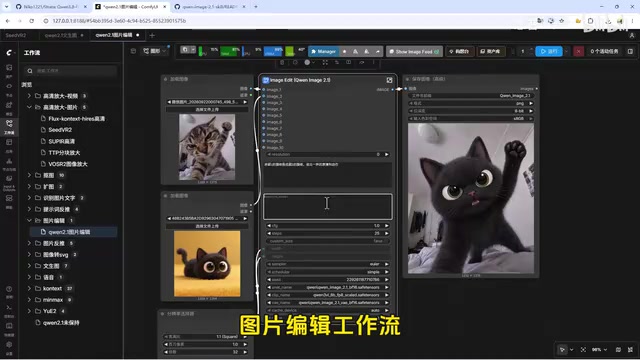Select the cursor mode tool at bottom right
Image resolution: width=640 pixels, height=360 pixels.
tap(562, 350)
